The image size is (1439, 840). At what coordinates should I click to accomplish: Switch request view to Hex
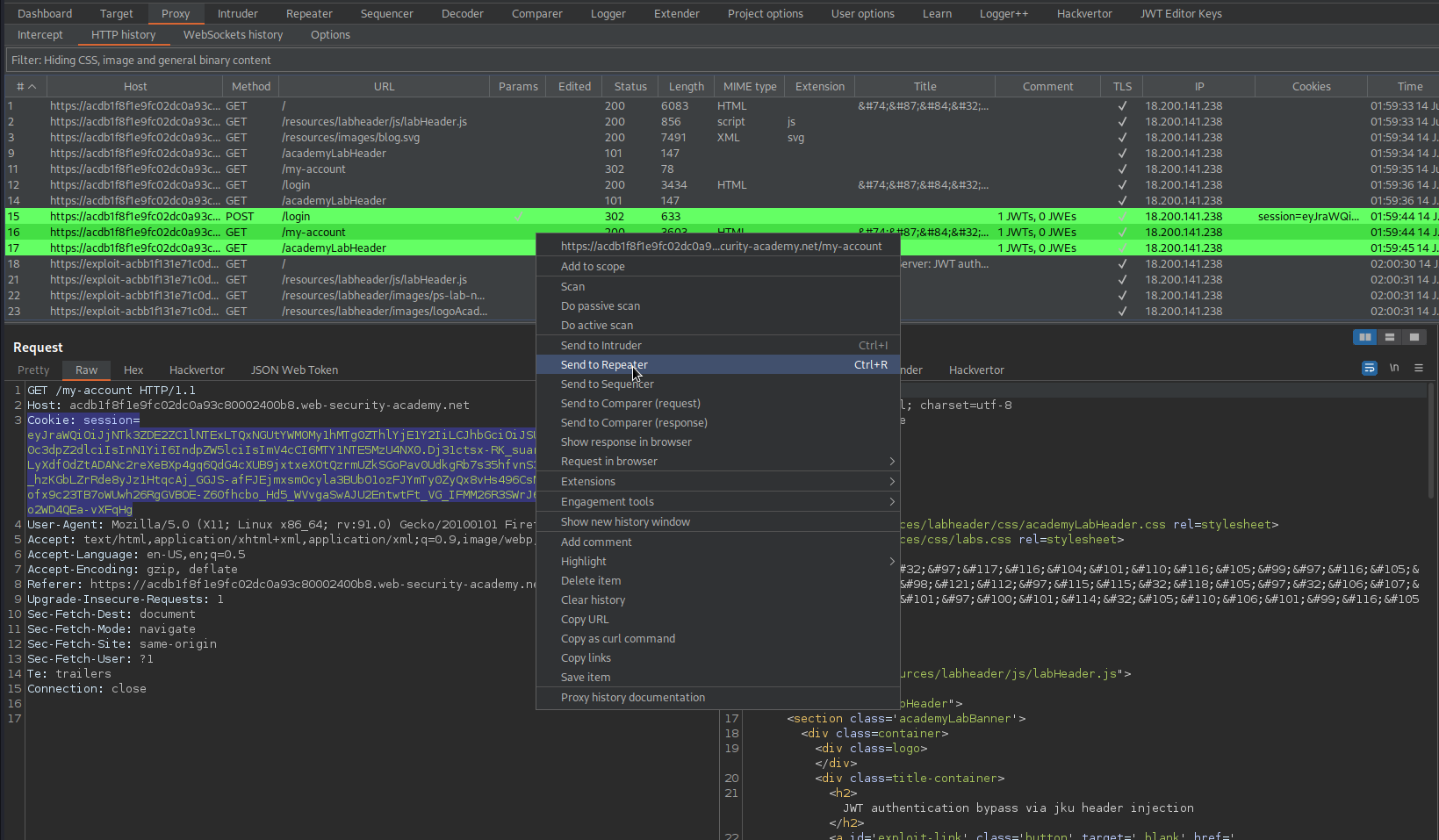[133, 370]
